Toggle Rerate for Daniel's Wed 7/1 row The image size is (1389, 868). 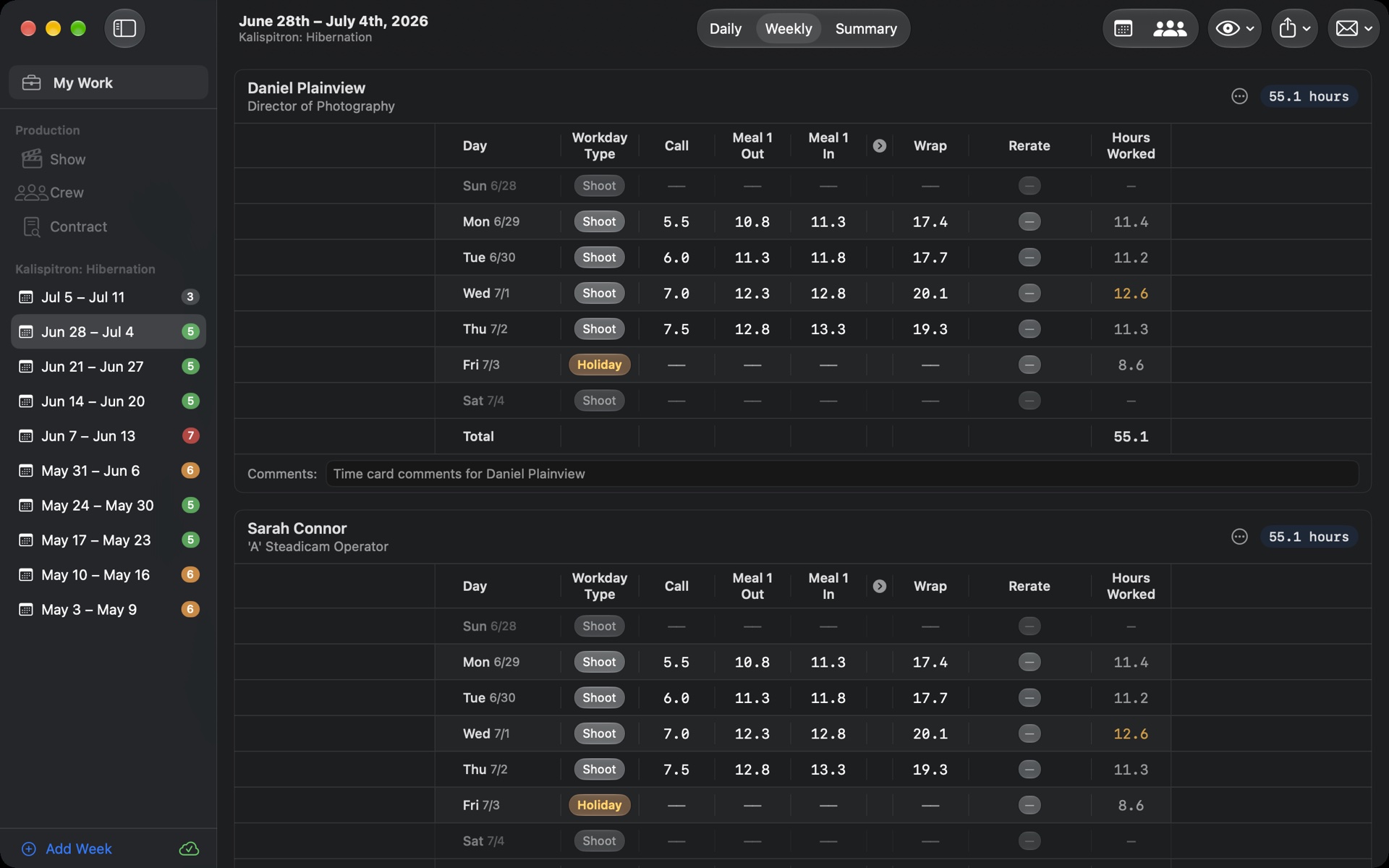point(1029,293)
